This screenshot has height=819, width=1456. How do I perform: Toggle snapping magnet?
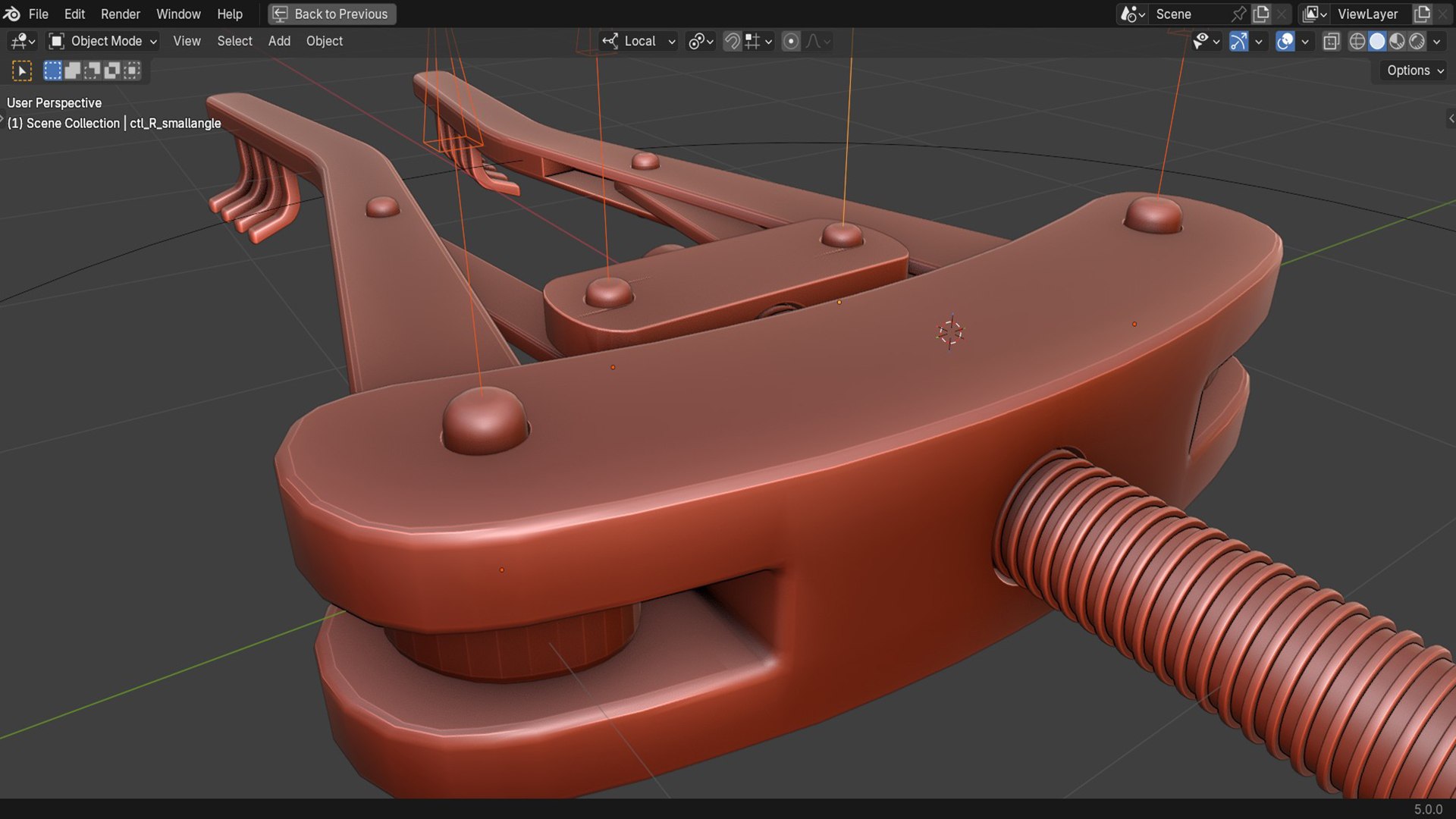click(x=732, y=41)
